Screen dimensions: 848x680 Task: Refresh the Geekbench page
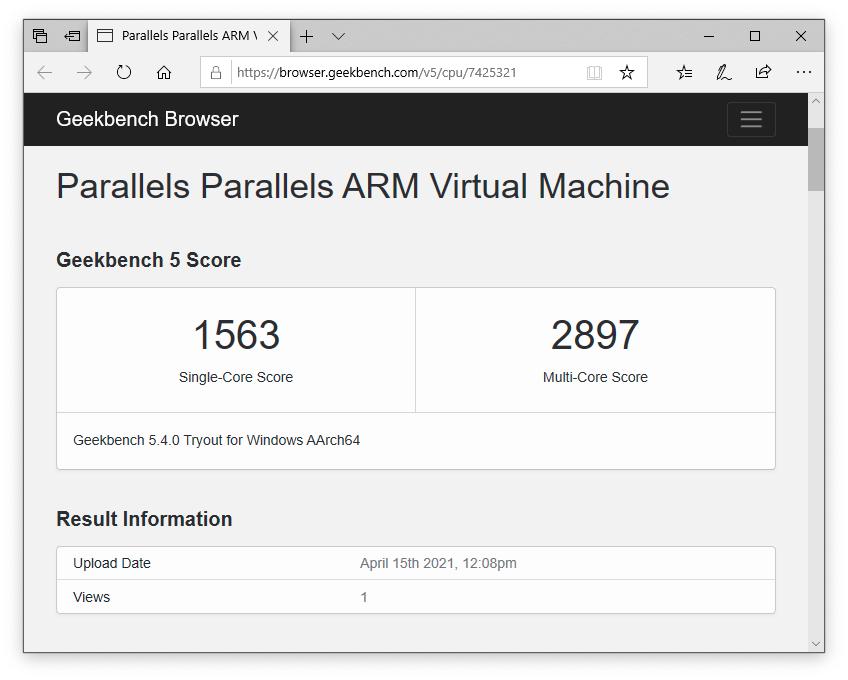point(124,72)
